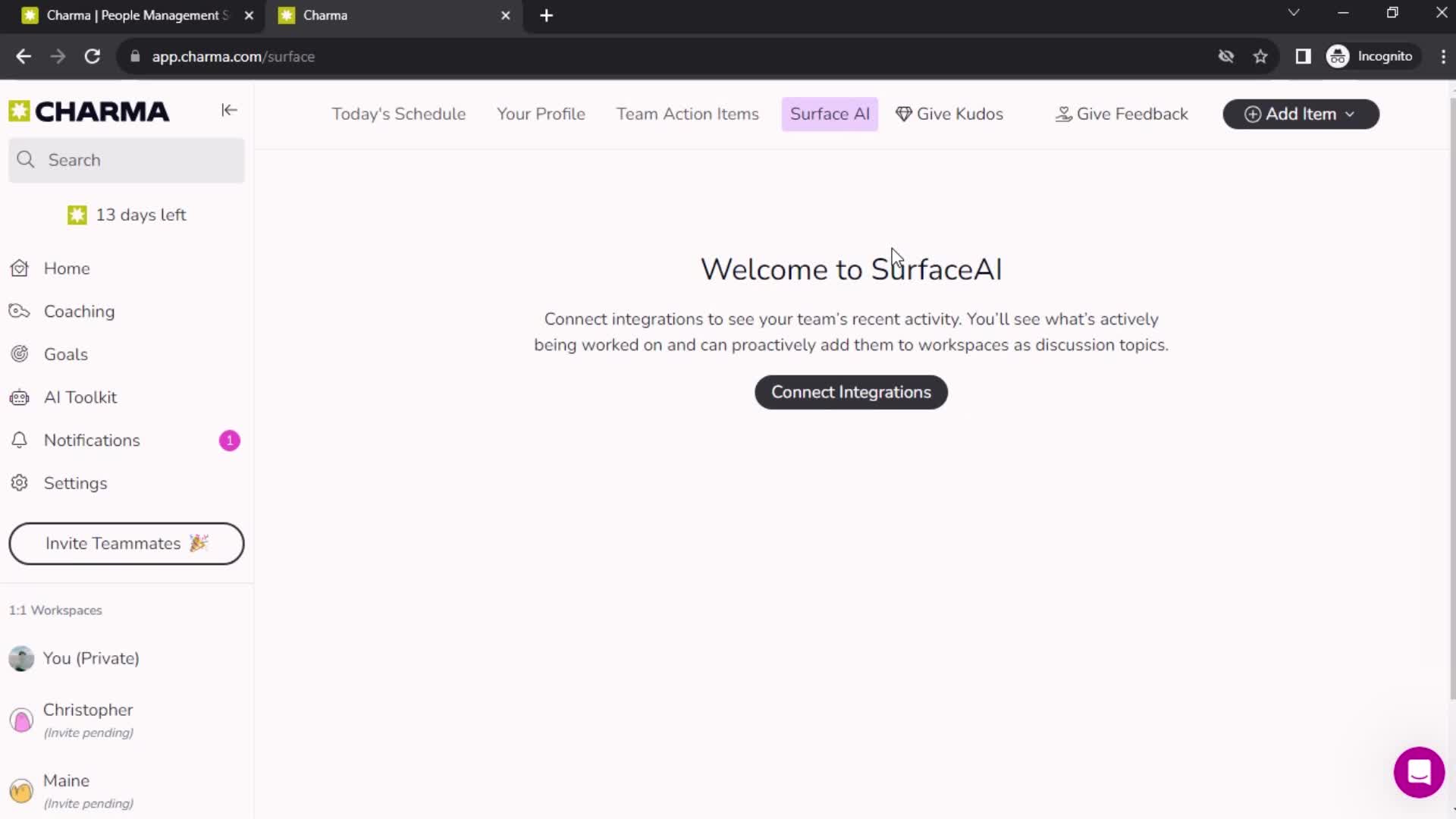1456x819 pixels.
Task: Select Team Action Items tab
Action: coord(691,114)
